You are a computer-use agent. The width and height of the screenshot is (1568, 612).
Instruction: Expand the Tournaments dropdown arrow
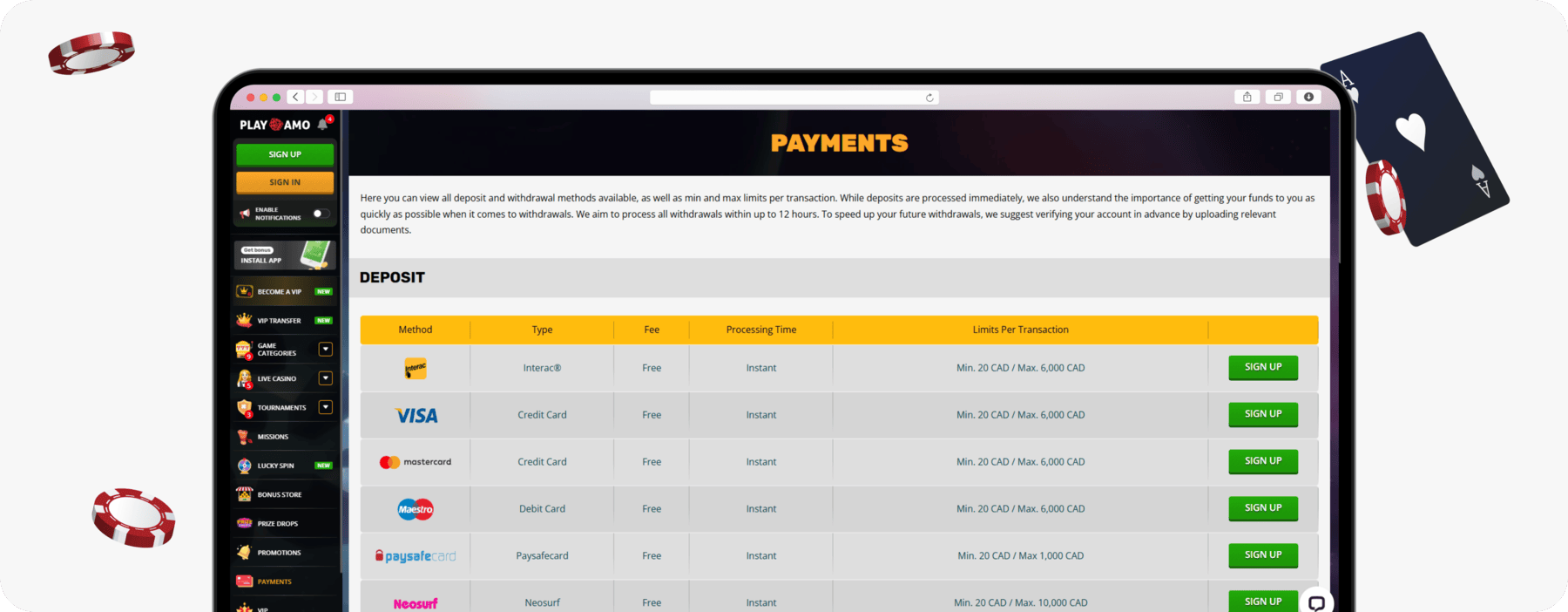point(325,407)
